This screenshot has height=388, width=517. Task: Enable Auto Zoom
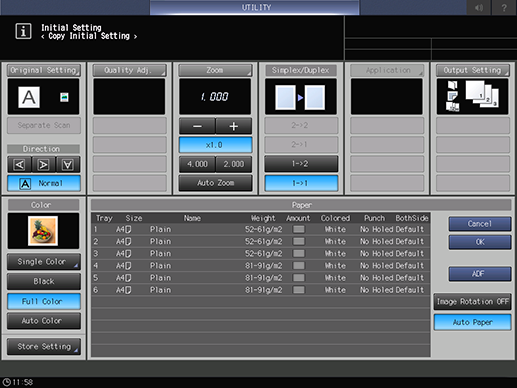point(215,183)
